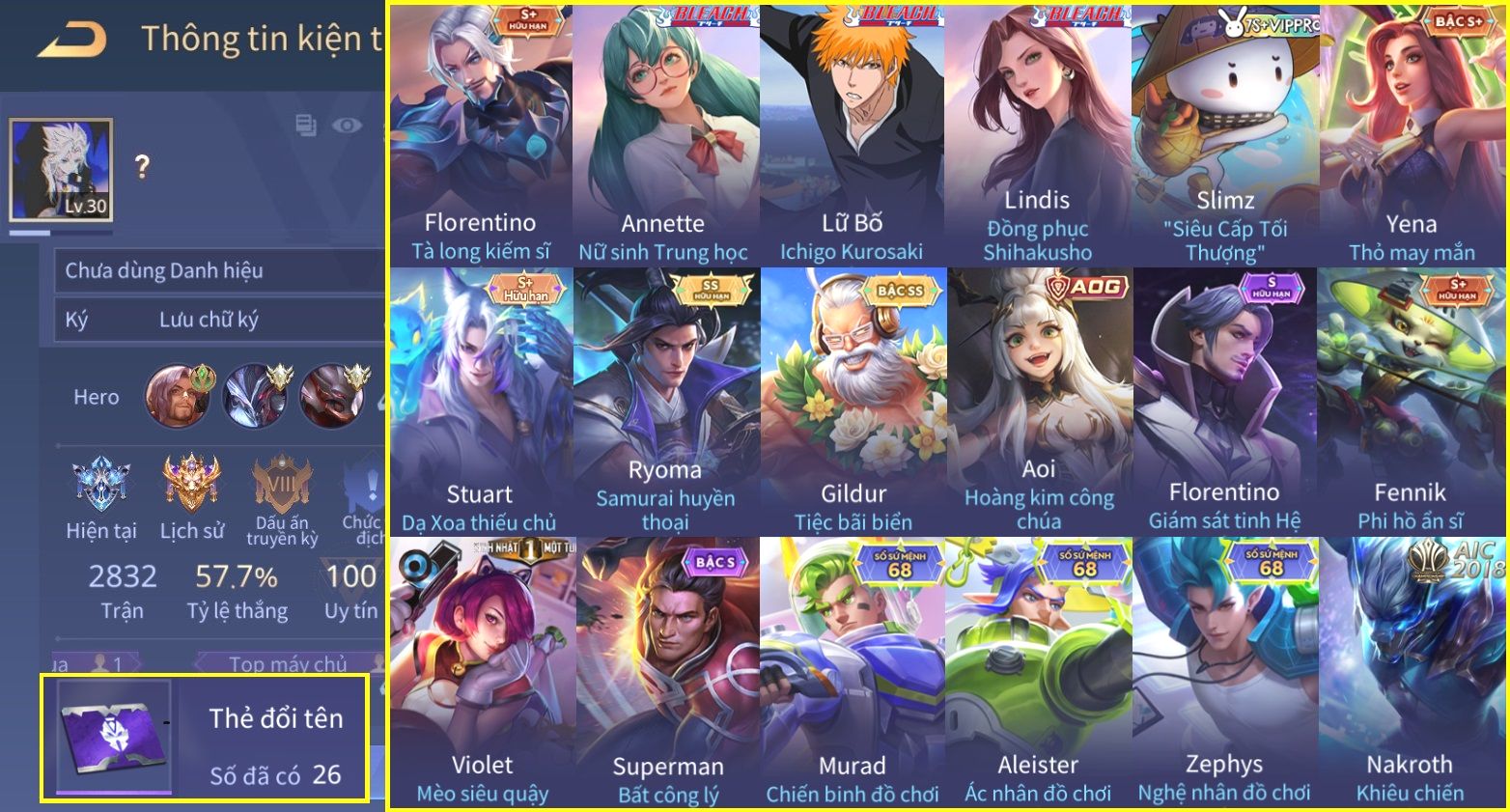
Task: Select the Lữ Bố Ichigo Kurosaki skin
Action: pos(852,135)
